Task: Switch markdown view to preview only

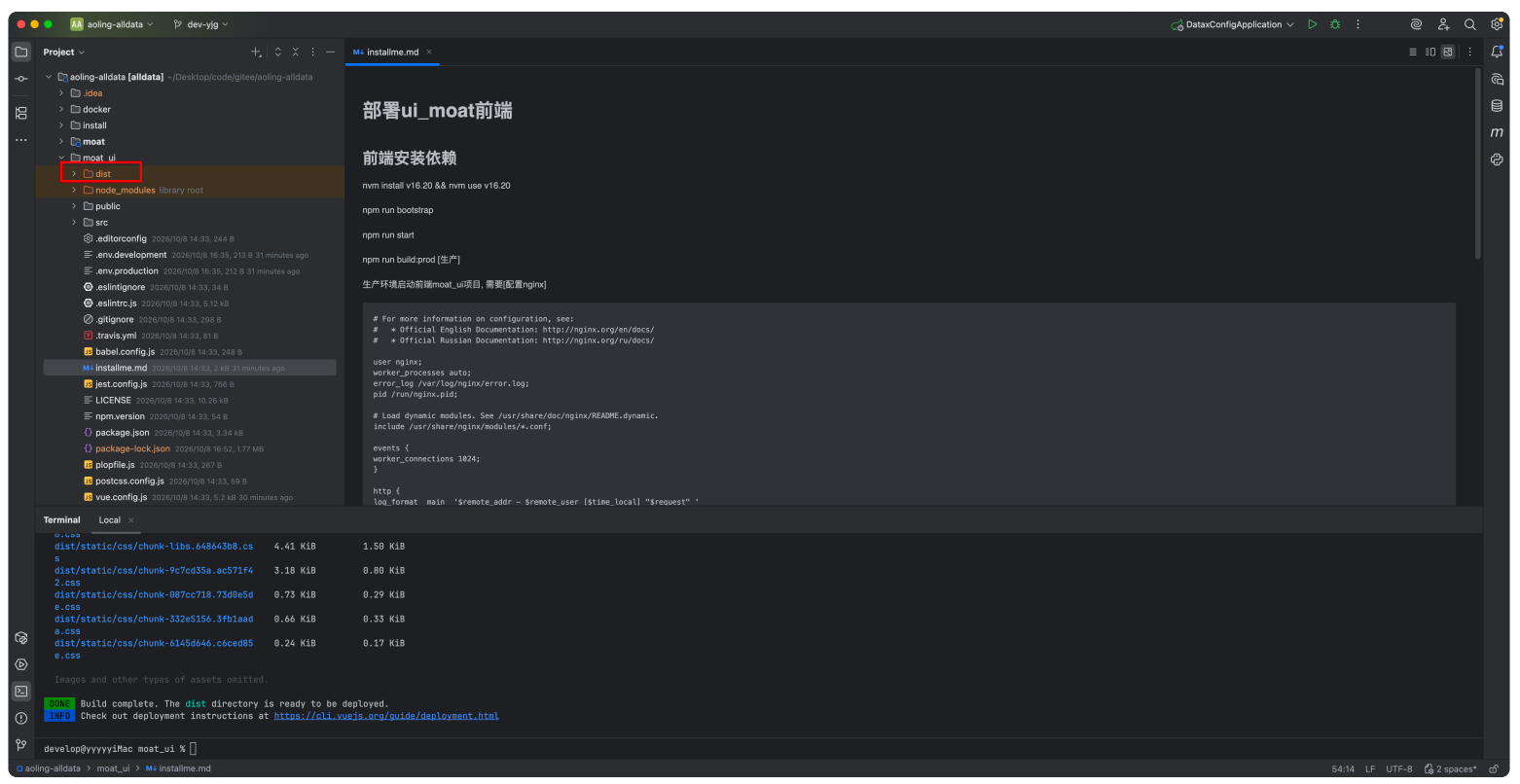Action: point(1448,52)
